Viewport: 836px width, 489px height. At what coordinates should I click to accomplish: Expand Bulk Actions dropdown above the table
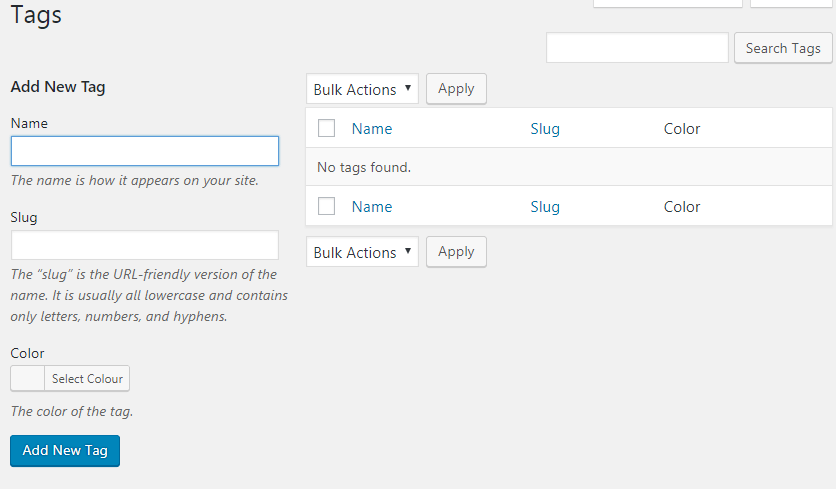pos(362,89)
